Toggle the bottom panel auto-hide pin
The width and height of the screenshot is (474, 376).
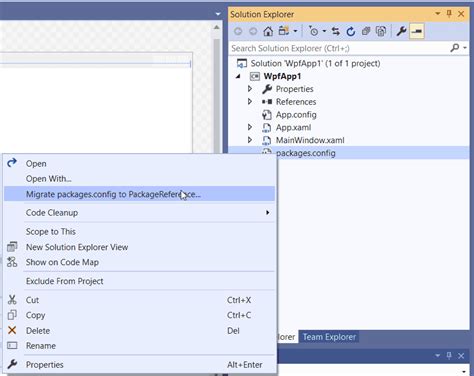pos(449,356)
